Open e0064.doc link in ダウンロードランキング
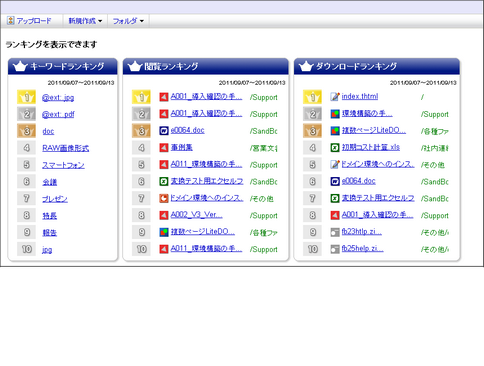This screenshot has height=366, width=484. (x=358, y=181)
